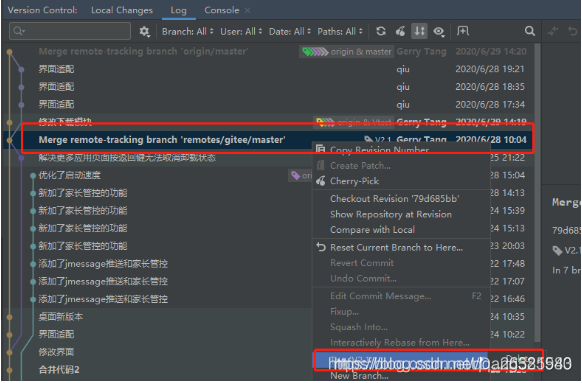Viewport: 582px width, 383px height.
Task: Open the eye Quick Settings icon
Action: point(439,32)
